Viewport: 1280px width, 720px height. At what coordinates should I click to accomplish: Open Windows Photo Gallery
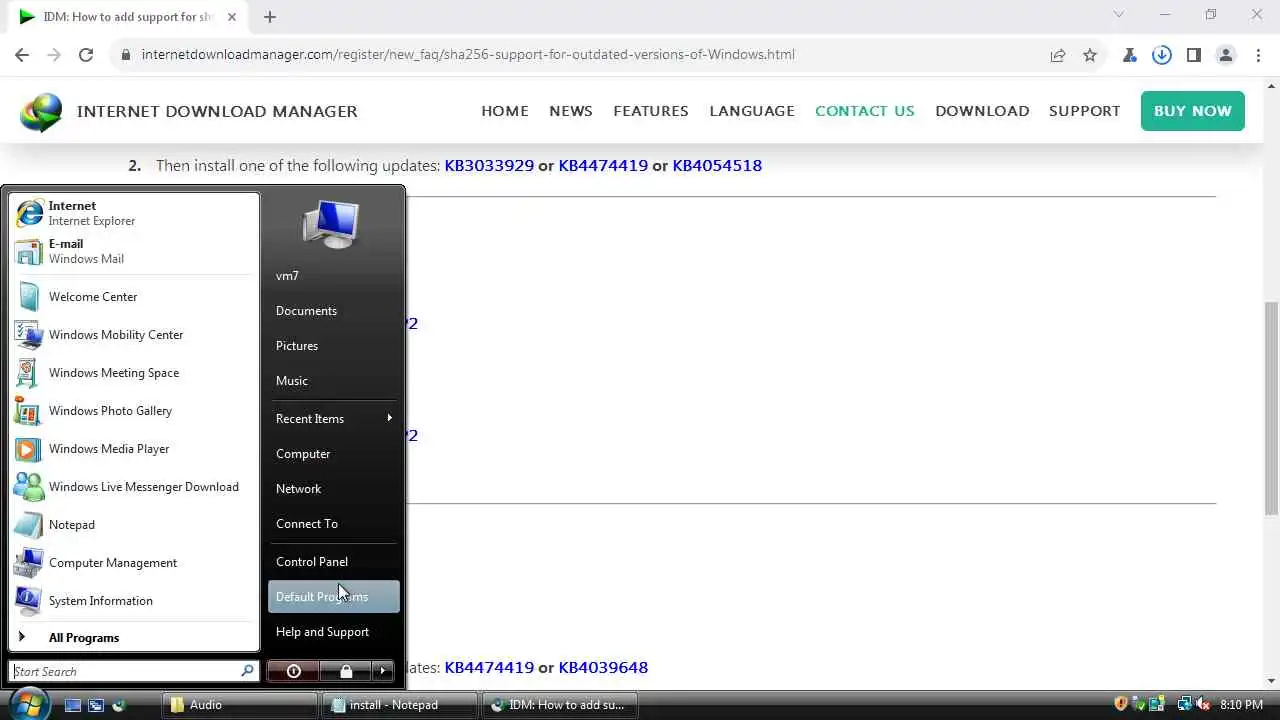pos(133,411)
